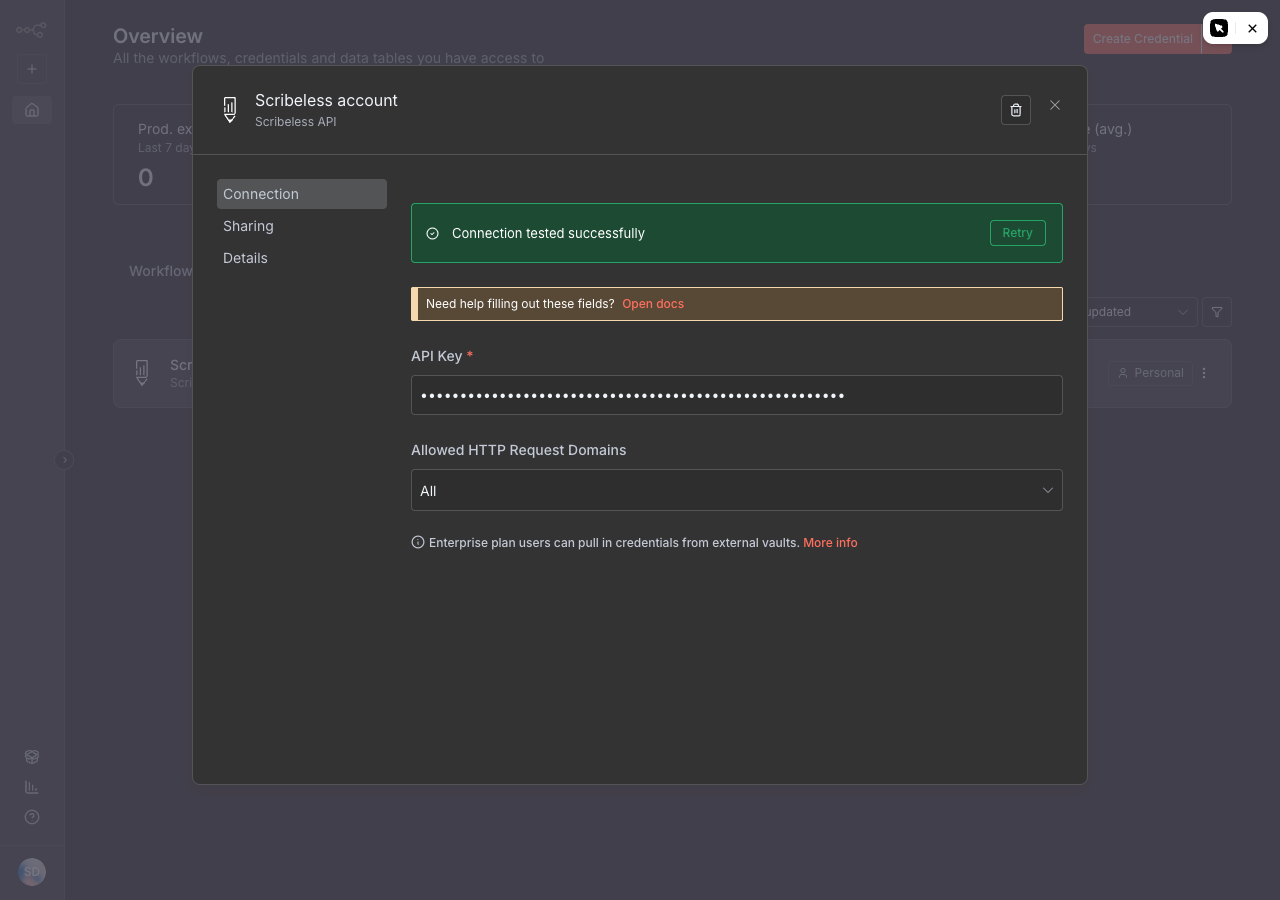Go to the Home overview icon
This screenshot has height=900, width=1280.
(x=32, y=110)
